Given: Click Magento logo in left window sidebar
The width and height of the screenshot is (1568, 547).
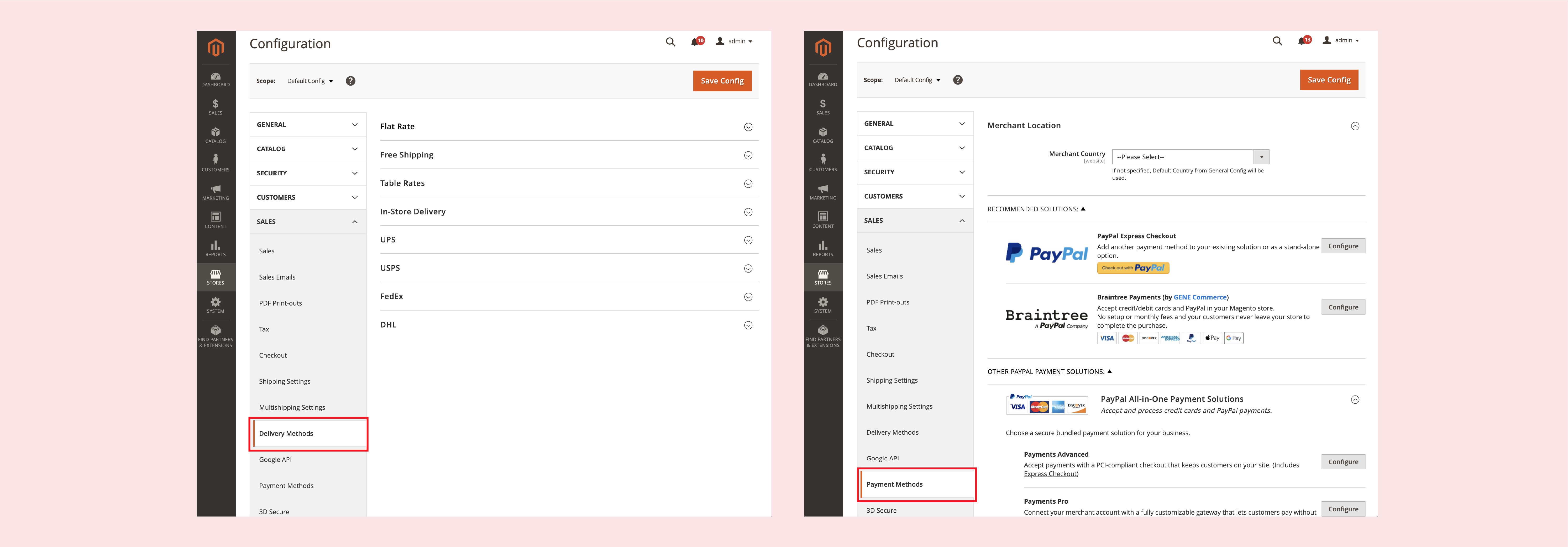Looking at the screenshot, I should click(x=216, y=48).
